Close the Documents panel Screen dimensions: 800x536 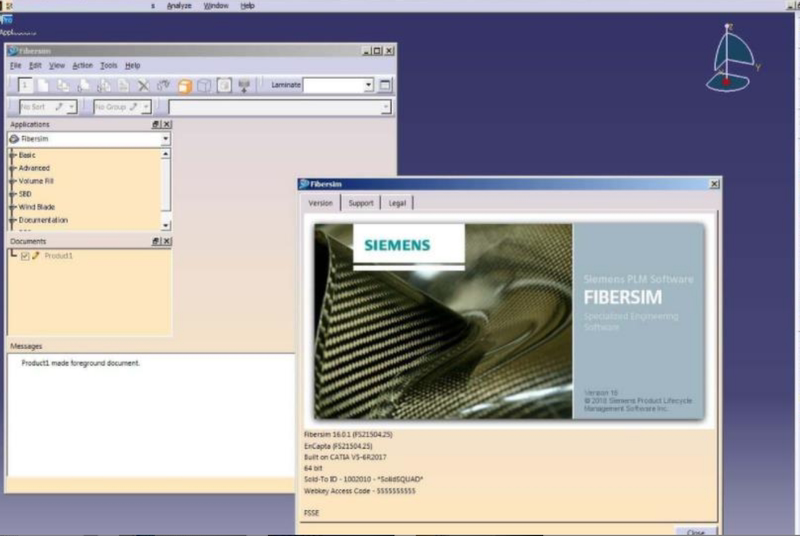click(166, 241)
